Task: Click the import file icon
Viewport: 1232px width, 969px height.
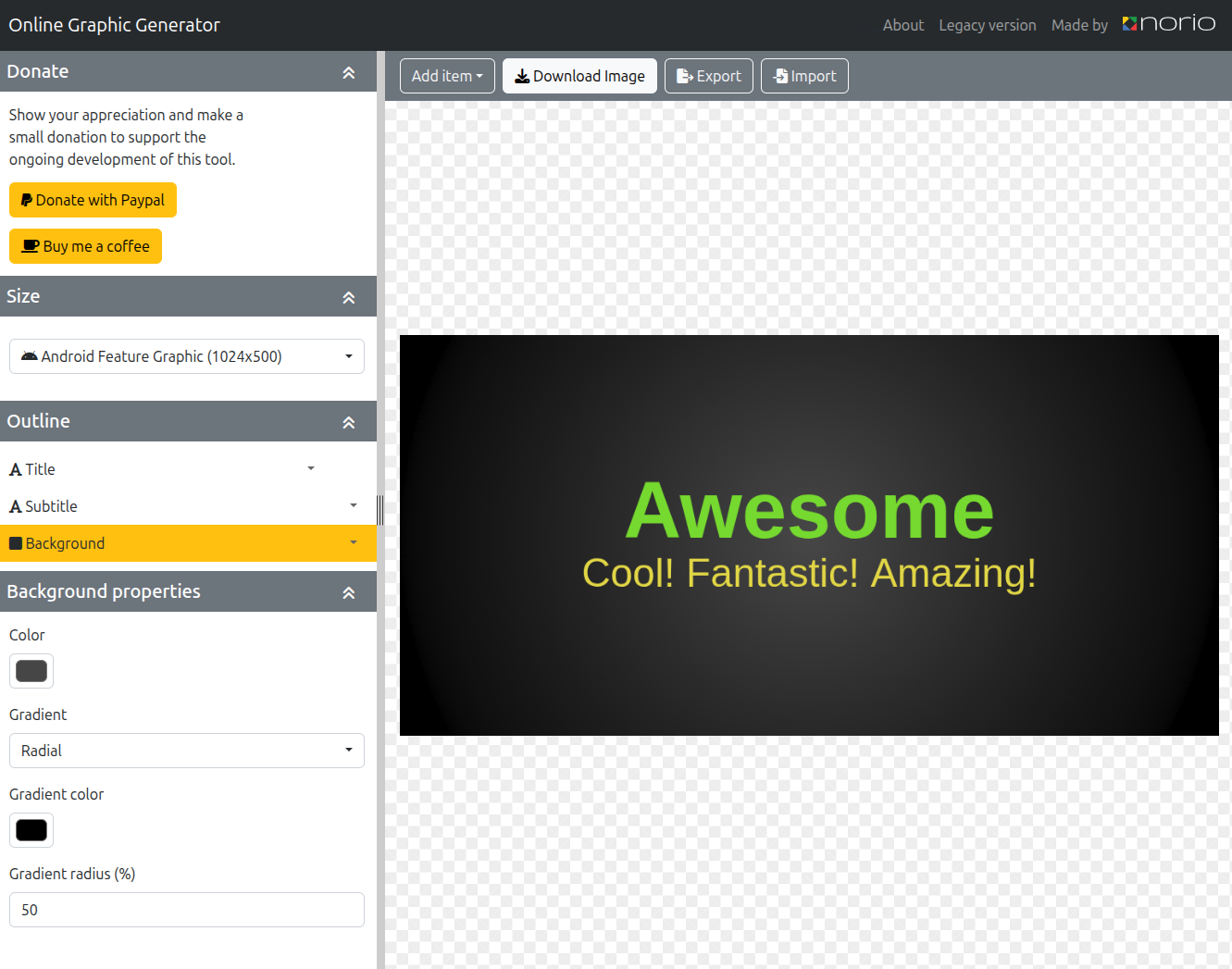Action: click(x=781, y=76)
